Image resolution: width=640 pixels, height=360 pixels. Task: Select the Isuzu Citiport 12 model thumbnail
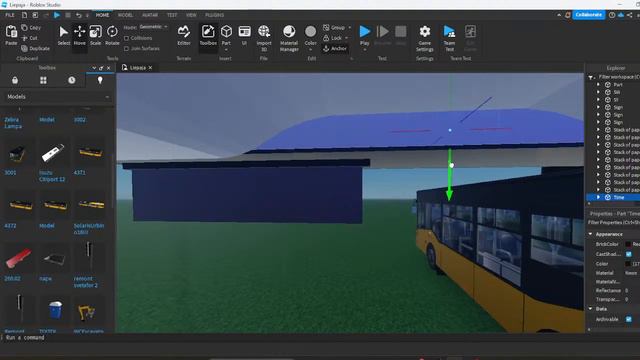(53, 153)
